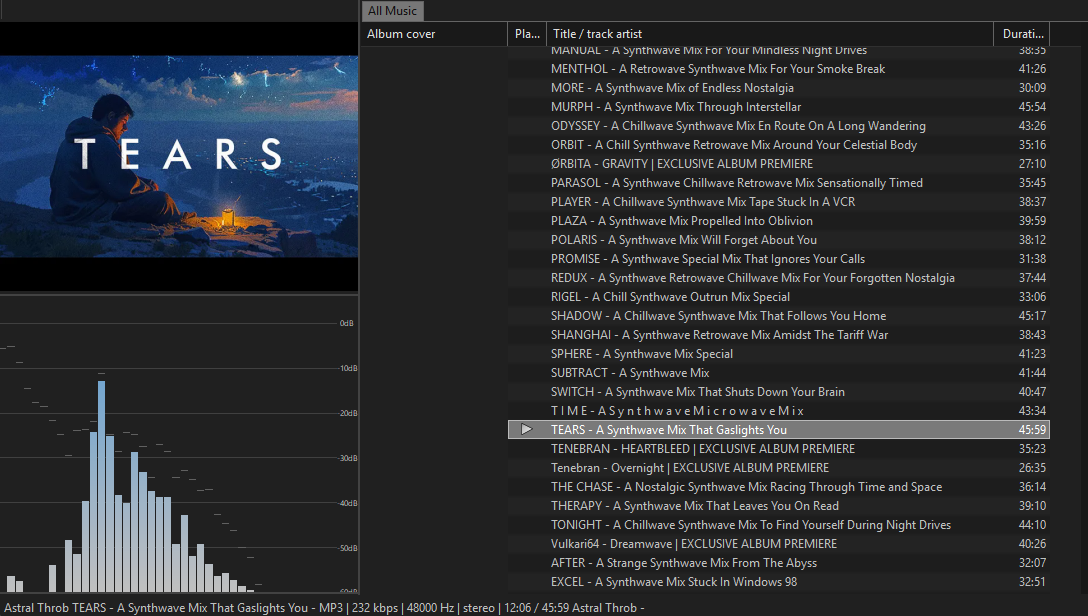
Task: Select the Vulkari64 - Dreamwave track
Action: [693, 544]
